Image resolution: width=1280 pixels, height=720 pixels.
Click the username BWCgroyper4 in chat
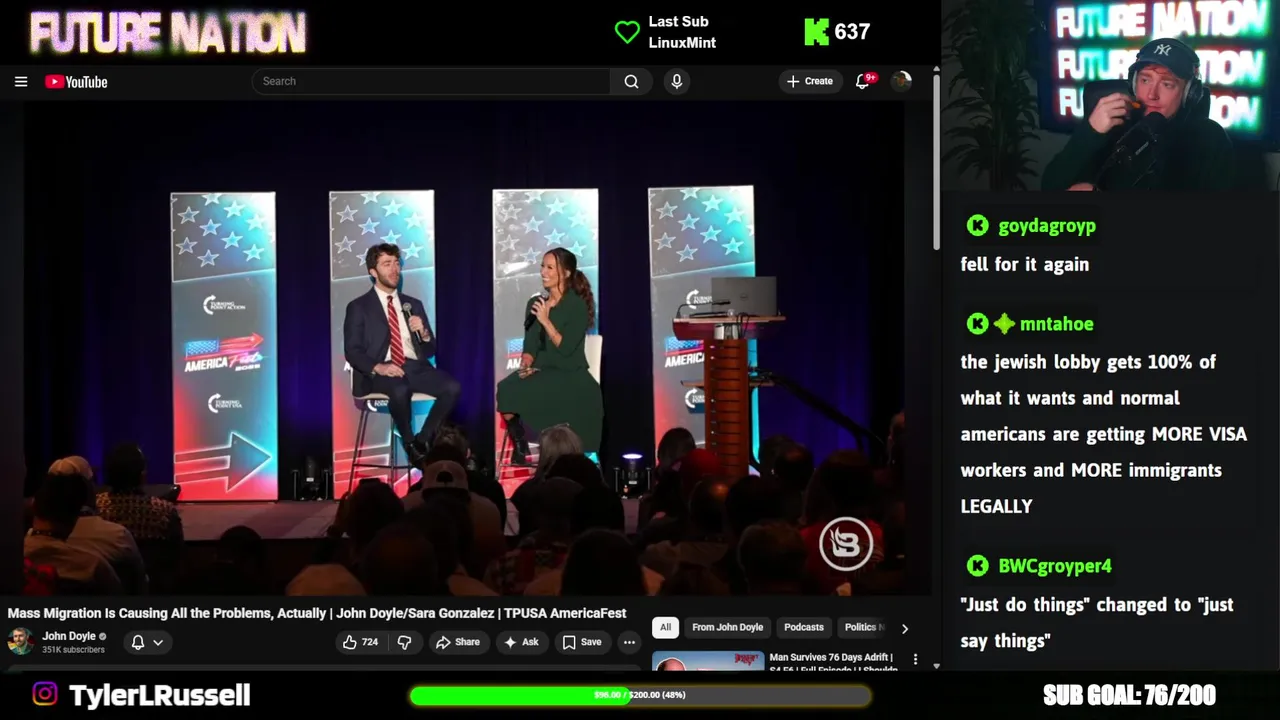pos(1055,566)
